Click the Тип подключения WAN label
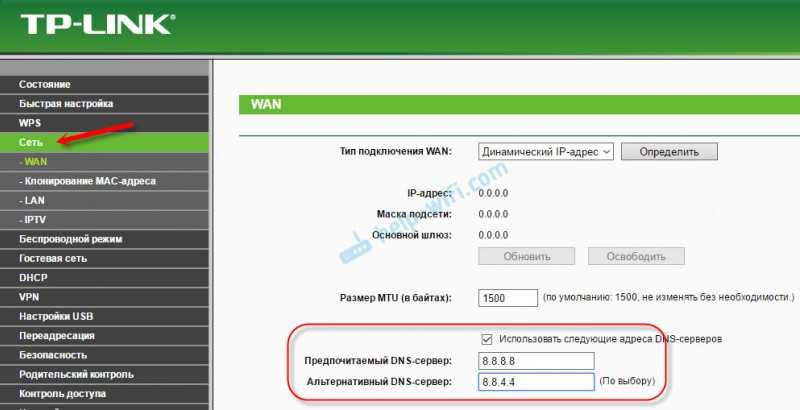This screenshot has height=410, width=800. (x=395, y=151)
